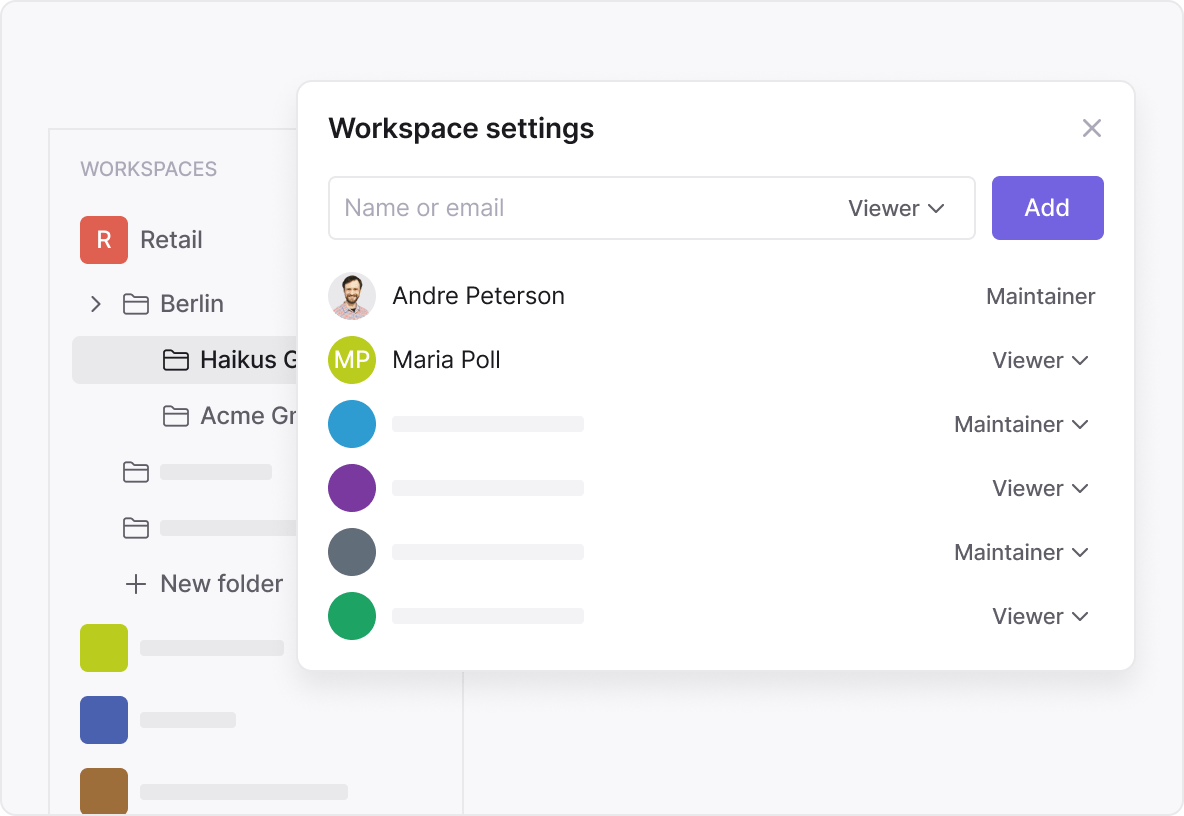The image size is (1184, 816).
Task: Open the Viewer role dropdown in input
Action: (x=896, y=208)
